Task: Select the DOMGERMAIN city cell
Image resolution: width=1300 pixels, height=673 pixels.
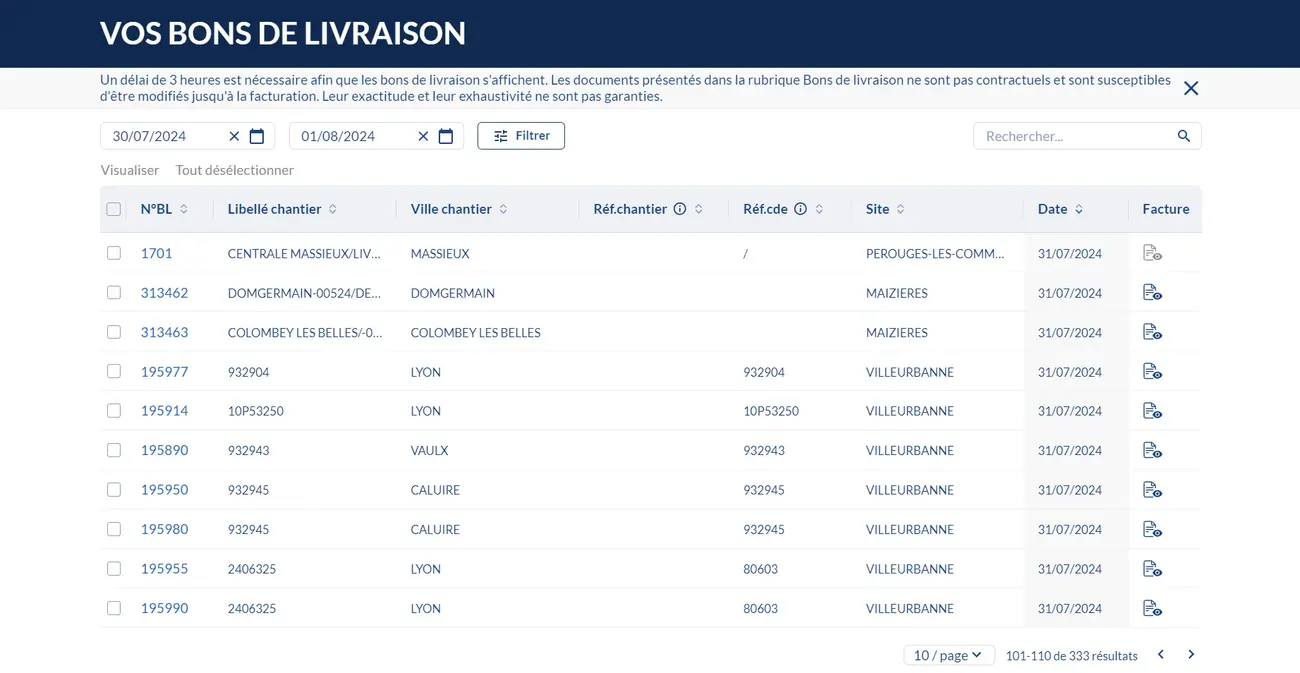Action: 453,293
